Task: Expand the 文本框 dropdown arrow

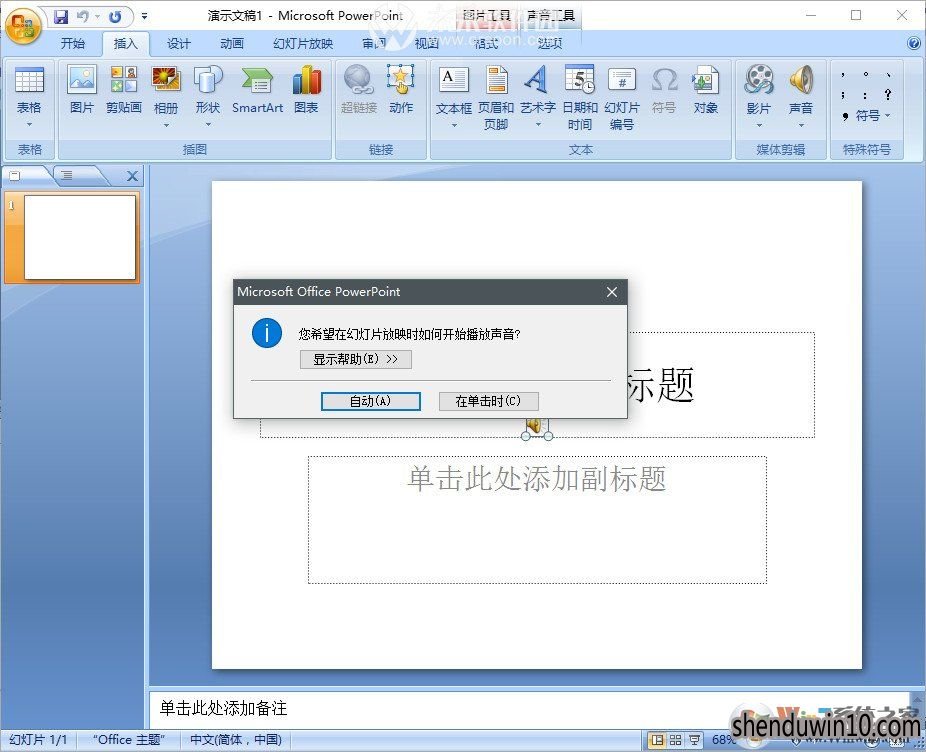Action: point(454,125)
